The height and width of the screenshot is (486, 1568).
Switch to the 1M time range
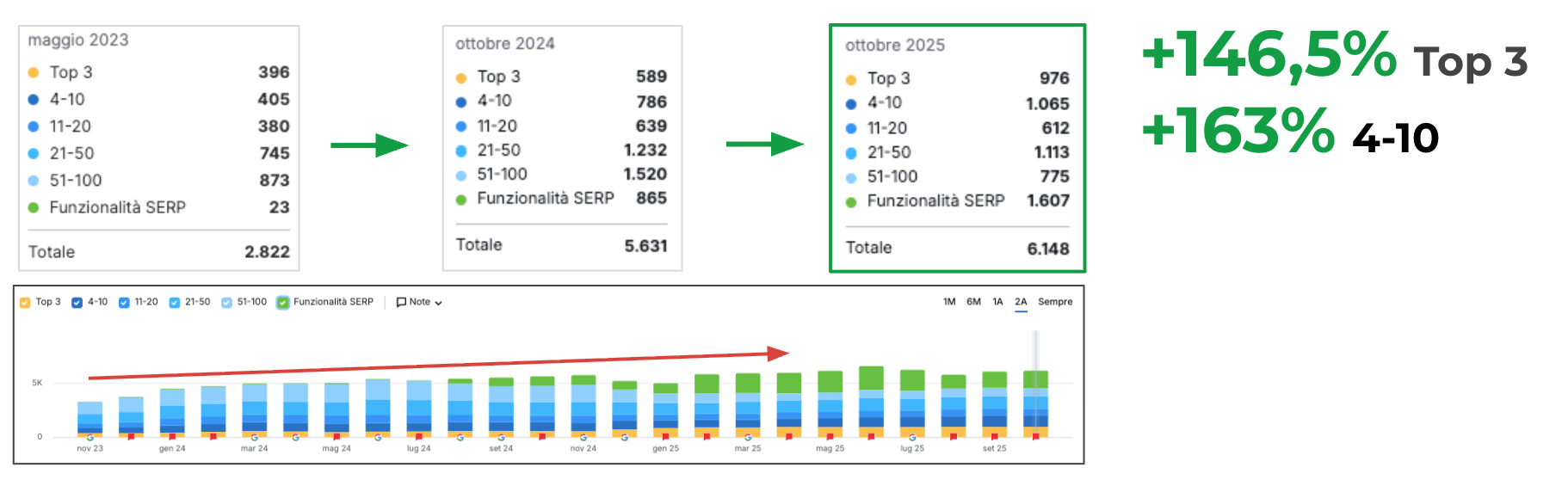click(x=949, y=302)
